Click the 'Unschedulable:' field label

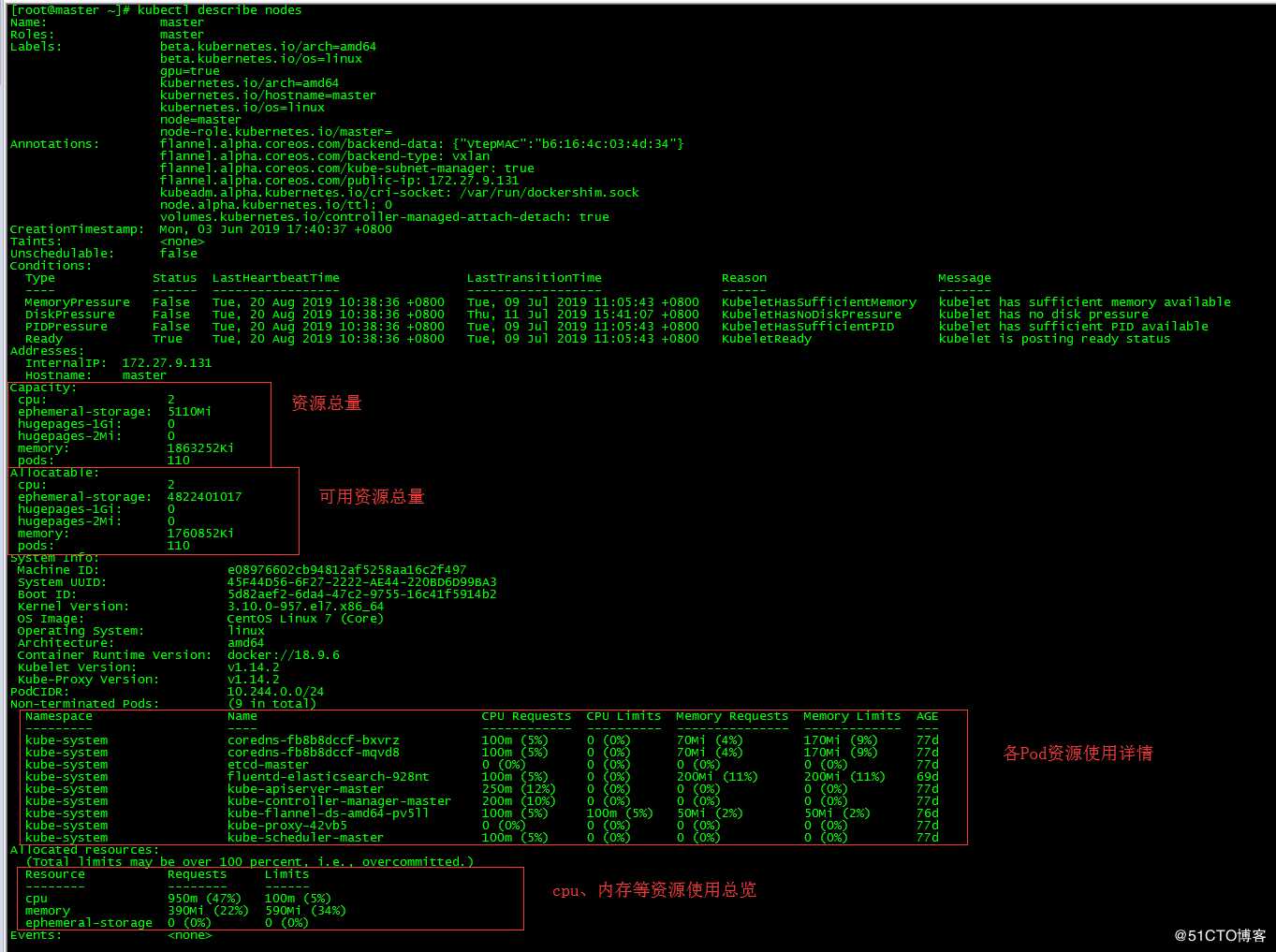tap(62, 254)
